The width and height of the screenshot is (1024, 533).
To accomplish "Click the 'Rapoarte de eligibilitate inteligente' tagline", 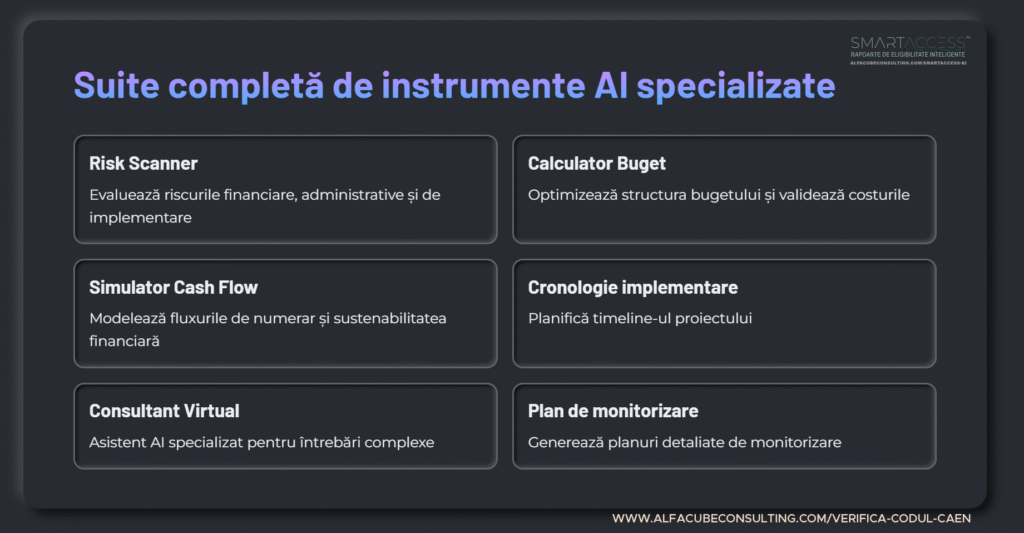I will click(x=908, y=54).
